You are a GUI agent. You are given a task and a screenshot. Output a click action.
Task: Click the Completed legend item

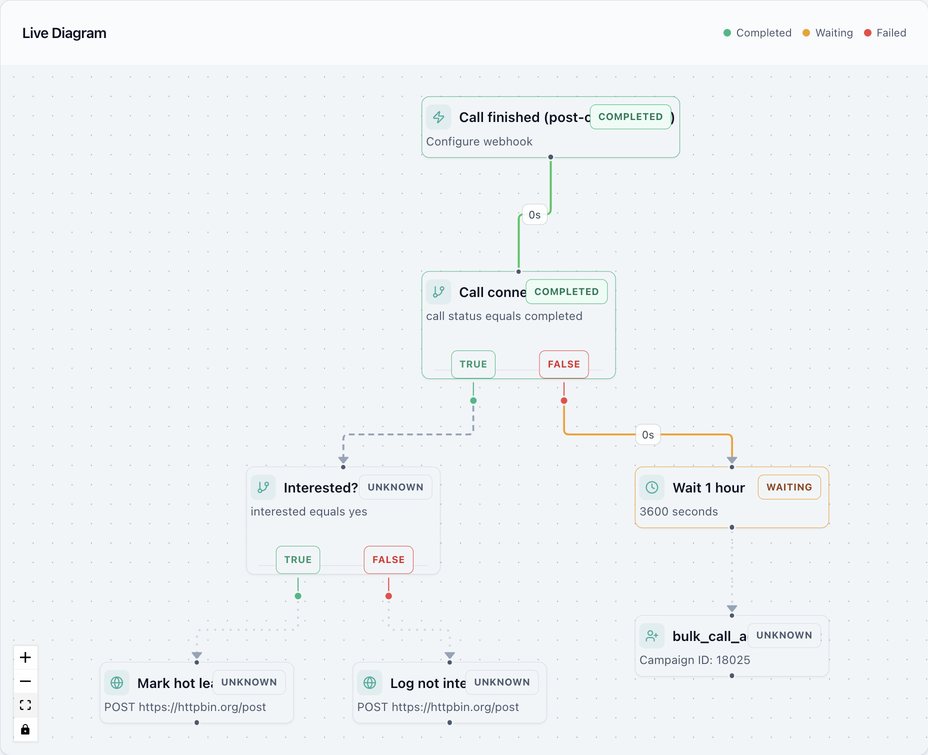pyautogui.click(x=758, y=33)
